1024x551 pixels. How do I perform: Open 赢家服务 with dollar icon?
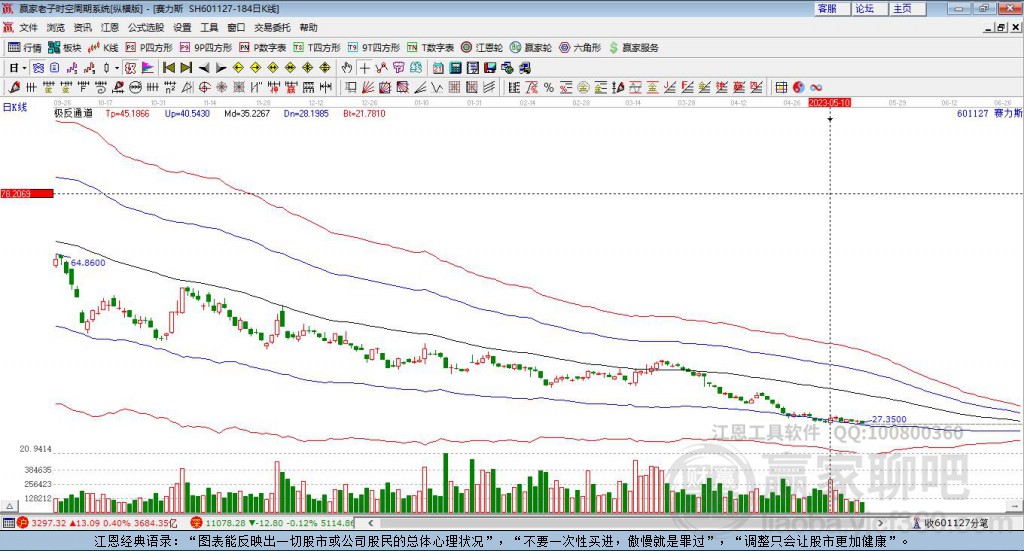pos(633,48)
